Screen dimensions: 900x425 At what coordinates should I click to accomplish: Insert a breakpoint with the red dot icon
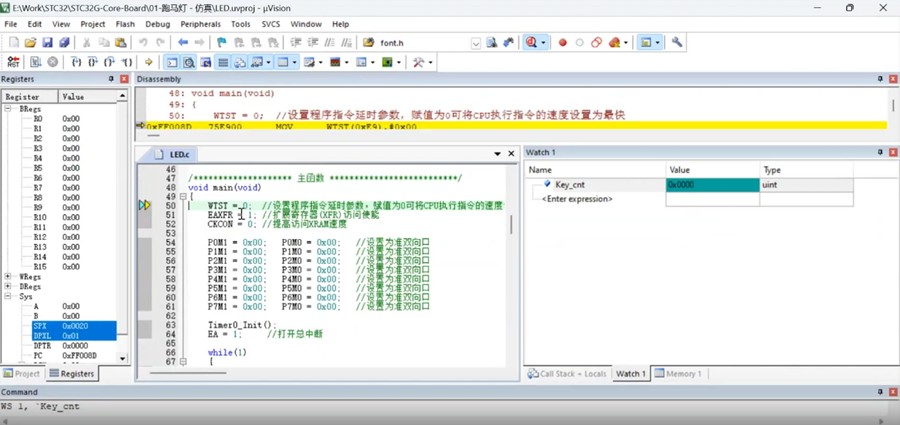563,43
